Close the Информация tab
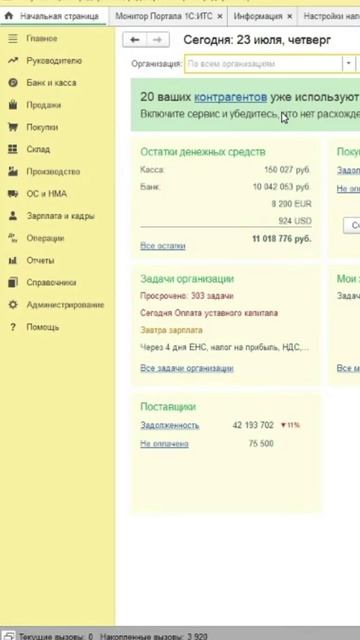 (x=289, y=16)
